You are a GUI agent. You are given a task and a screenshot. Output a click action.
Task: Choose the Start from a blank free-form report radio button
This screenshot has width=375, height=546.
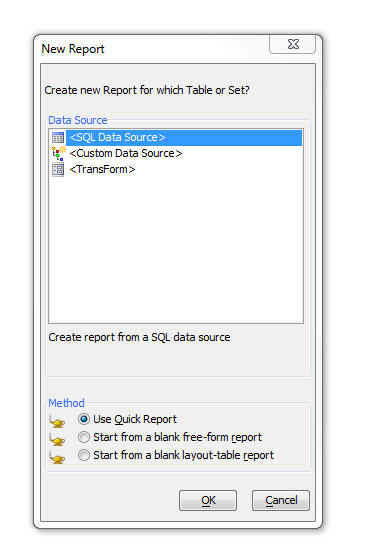[84, 437]
